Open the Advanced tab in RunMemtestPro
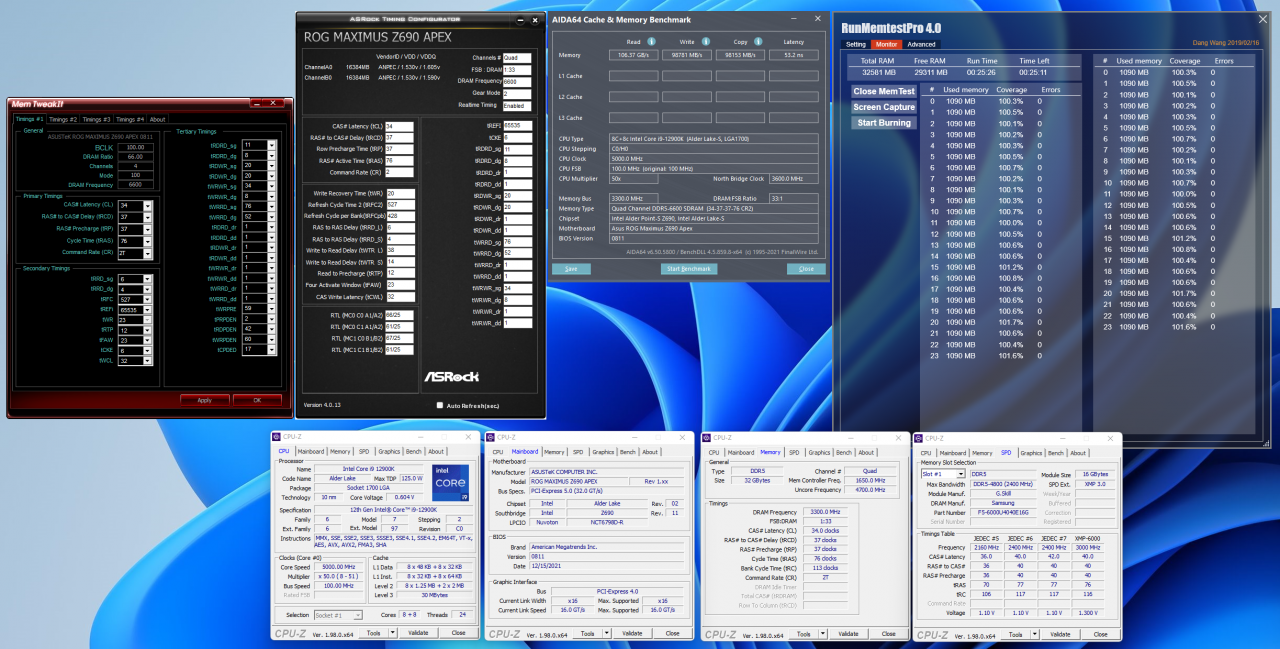Screen dimensions: 1280x649 point(921,44)
